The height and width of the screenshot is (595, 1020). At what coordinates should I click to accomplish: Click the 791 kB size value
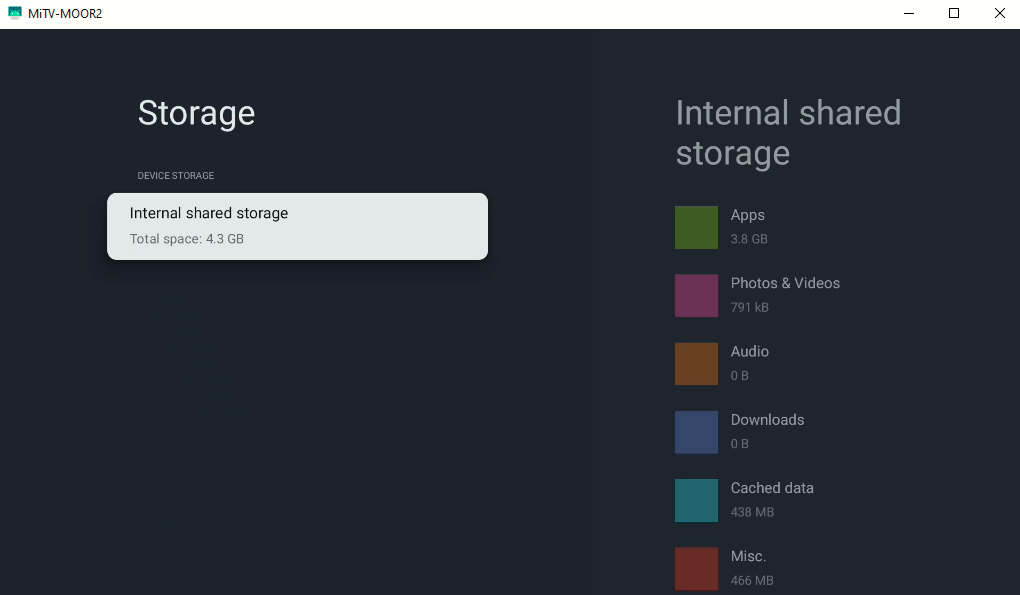coord(749,307)
